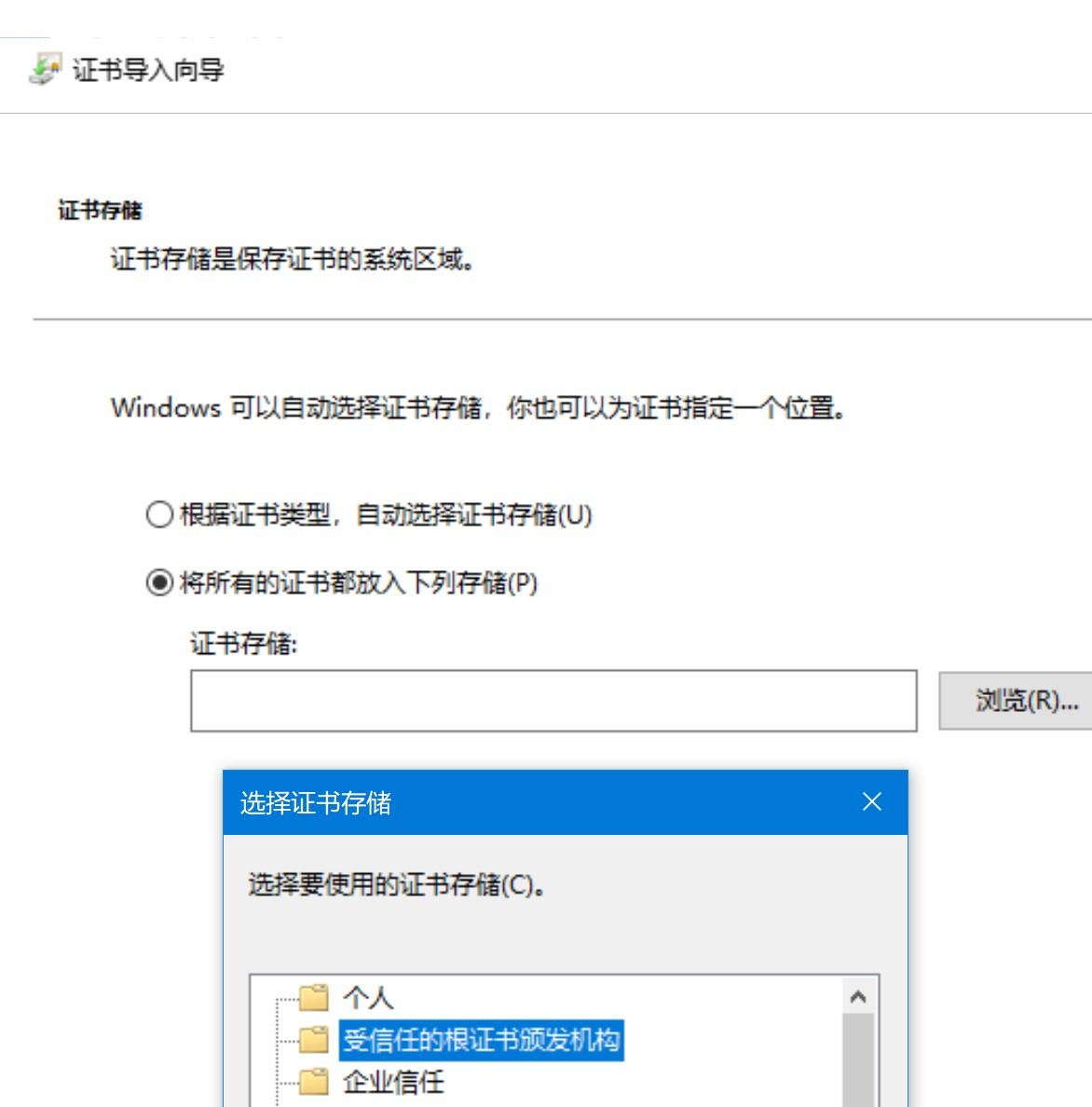Click the highlighted store's folder icon
Screen dimensions: 1092x1107
point(314,1041)
